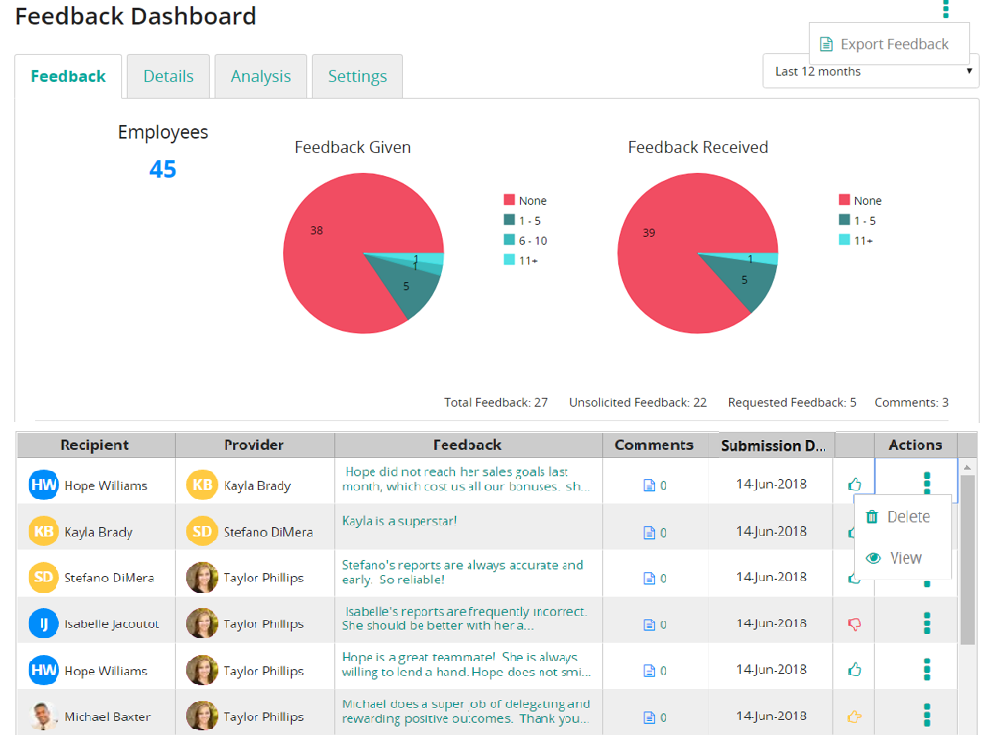Switch to the Details tab
982x738 pixels.
[x=168, y=76]
